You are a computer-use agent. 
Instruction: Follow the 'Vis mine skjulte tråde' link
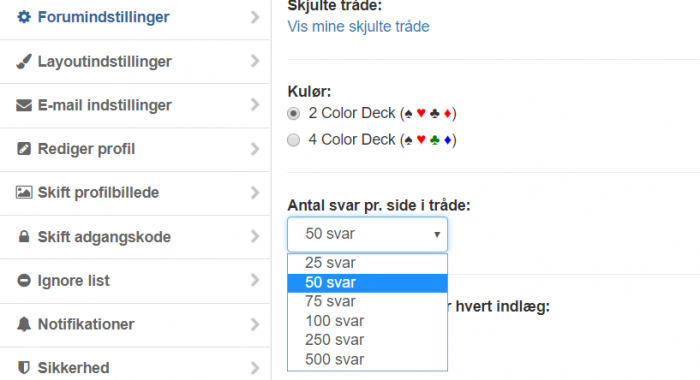(x=358, y=27)
